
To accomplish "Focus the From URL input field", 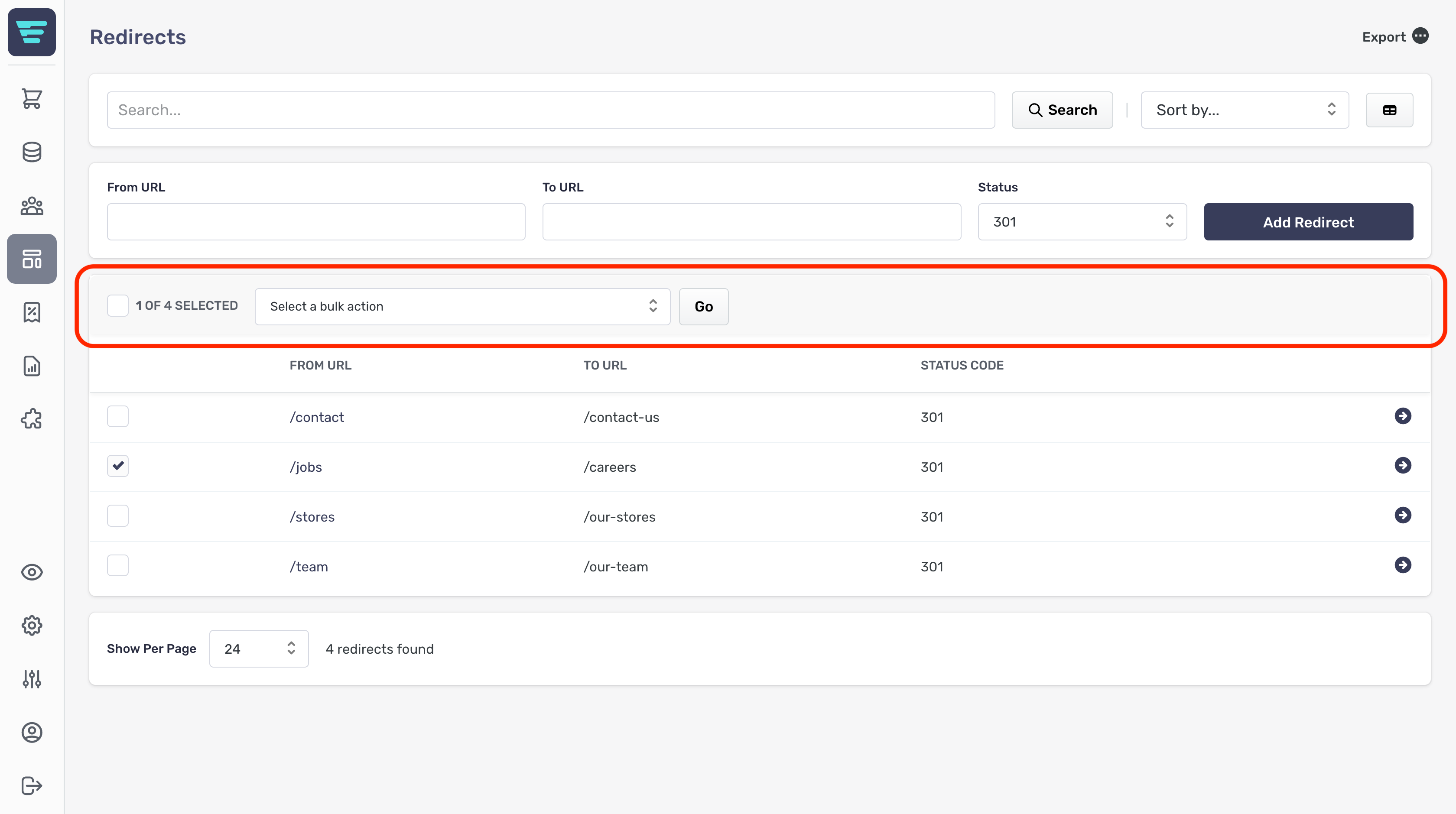I will tap(316, 222).
